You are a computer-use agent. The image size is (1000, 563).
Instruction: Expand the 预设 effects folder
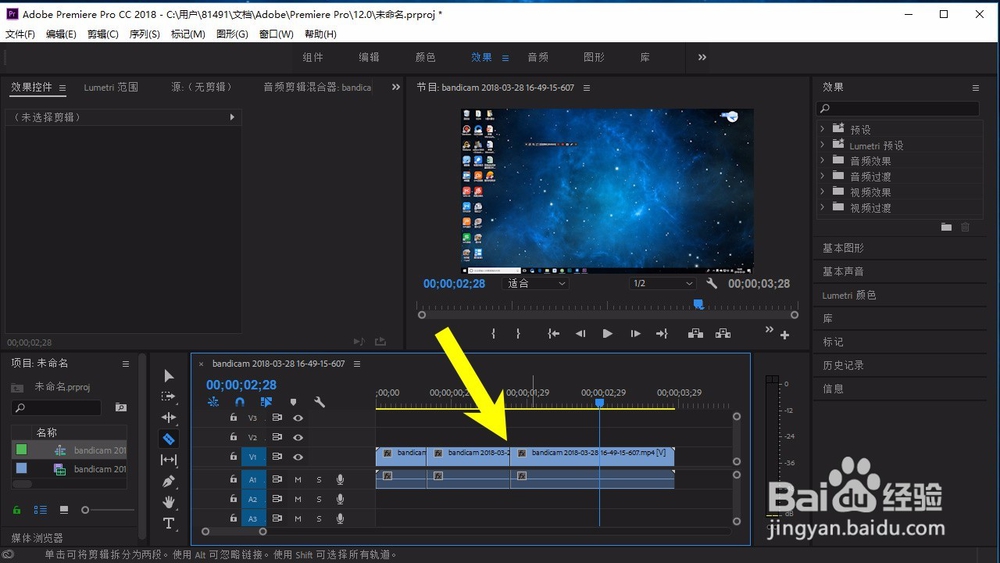click(822, 129)
